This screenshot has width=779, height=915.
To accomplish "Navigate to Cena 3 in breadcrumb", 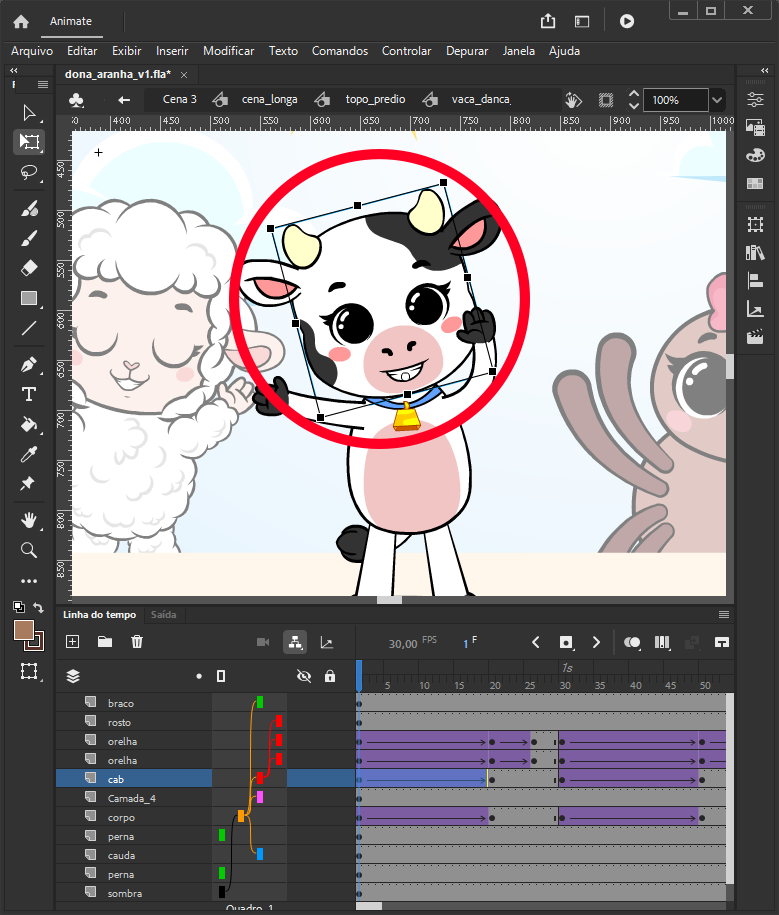I will pos(180,100).
